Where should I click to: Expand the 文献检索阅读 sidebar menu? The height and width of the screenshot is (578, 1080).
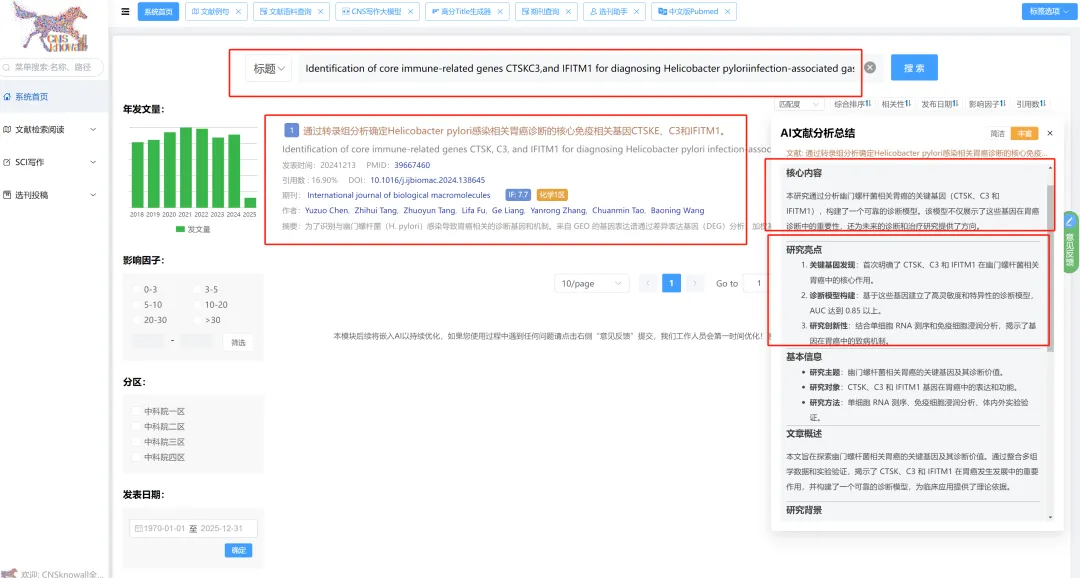click(x=50, y=130)
